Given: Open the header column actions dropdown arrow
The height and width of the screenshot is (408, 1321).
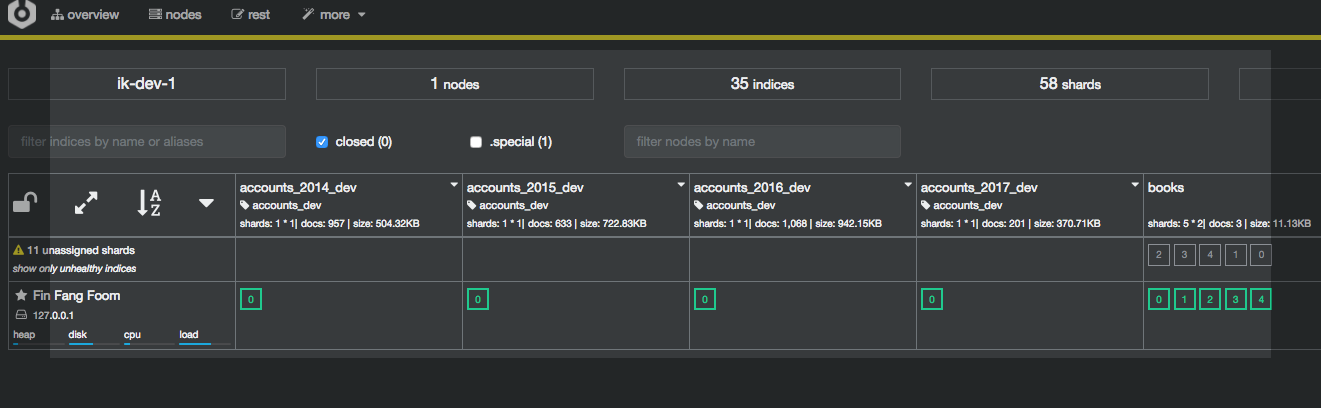Looking at the screenshot, I should tap(207, 204).
